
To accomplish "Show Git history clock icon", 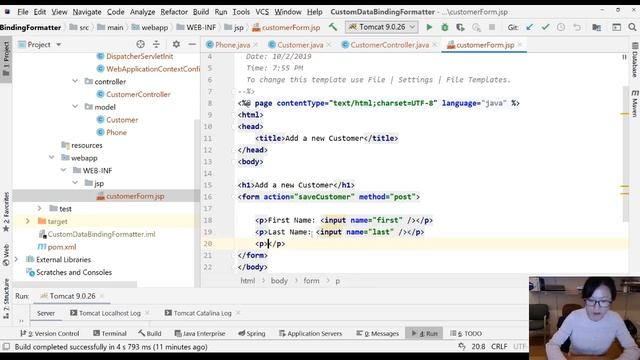I will 561,27.
